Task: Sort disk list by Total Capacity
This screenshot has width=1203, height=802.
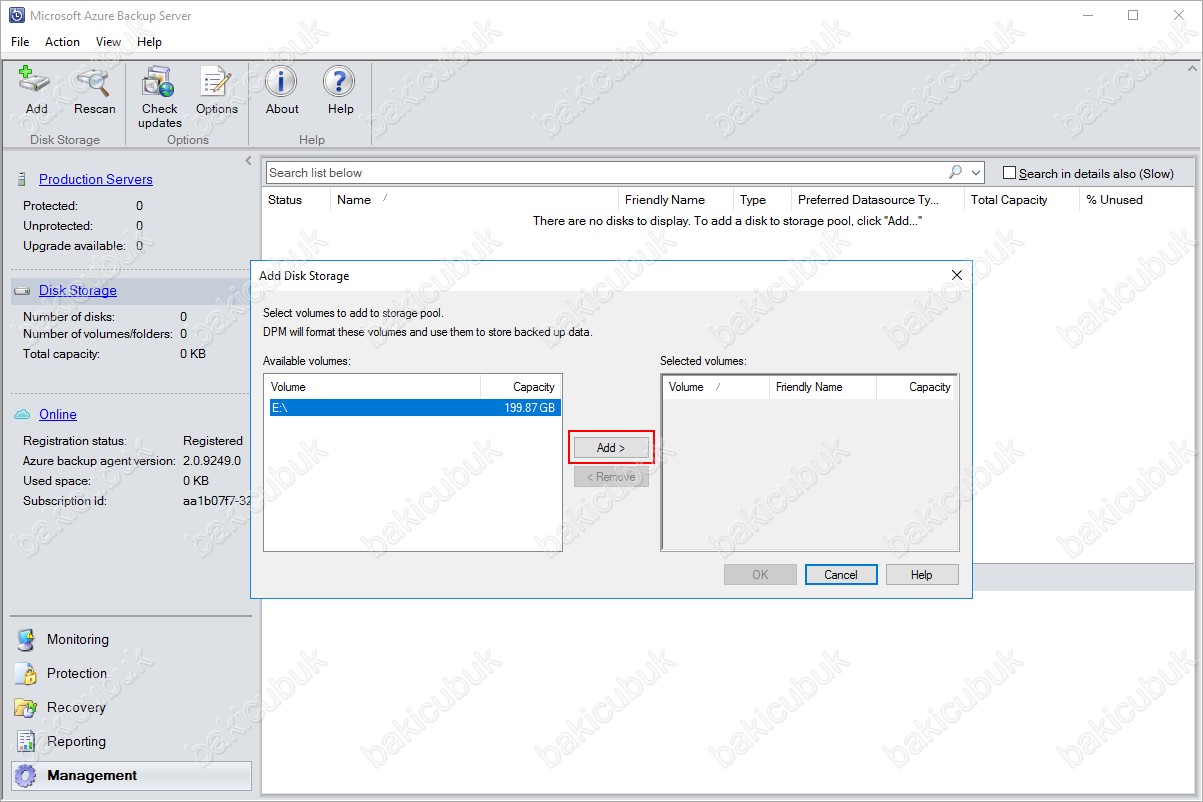Action: click(1022, 200)
